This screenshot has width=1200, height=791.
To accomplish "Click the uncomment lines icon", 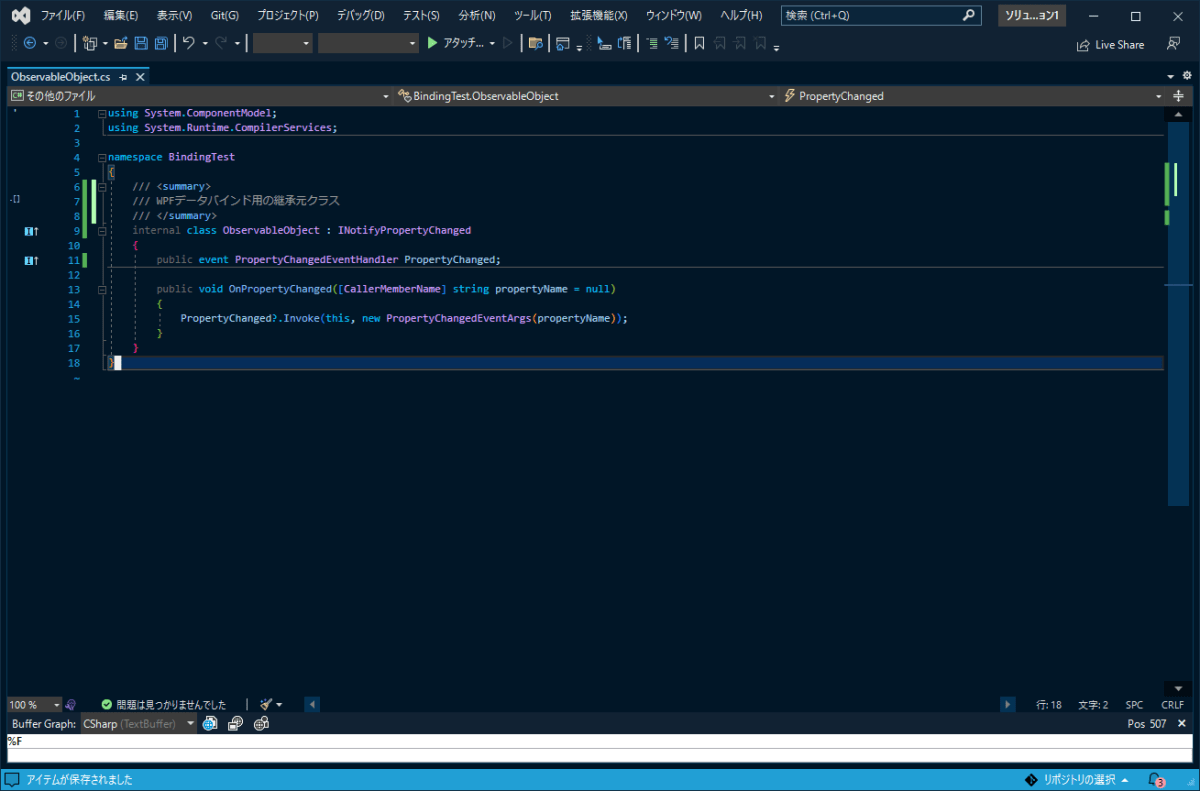I will [x=672, y=43].
